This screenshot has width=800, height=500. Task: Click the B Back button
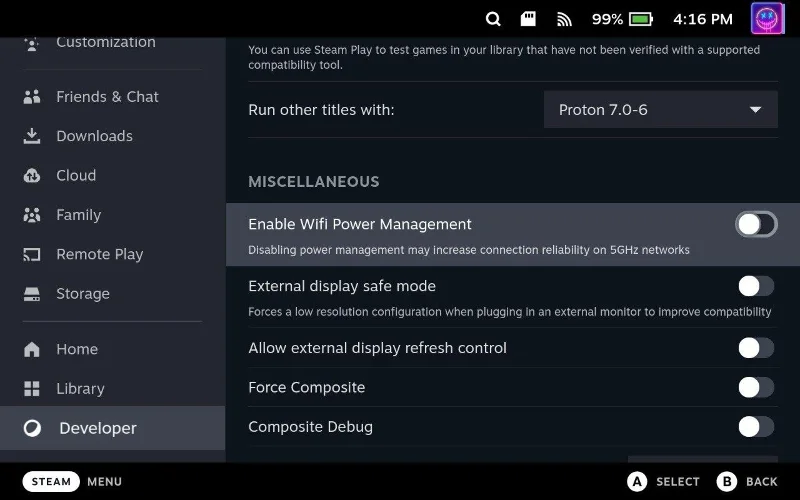click(747, 481)
